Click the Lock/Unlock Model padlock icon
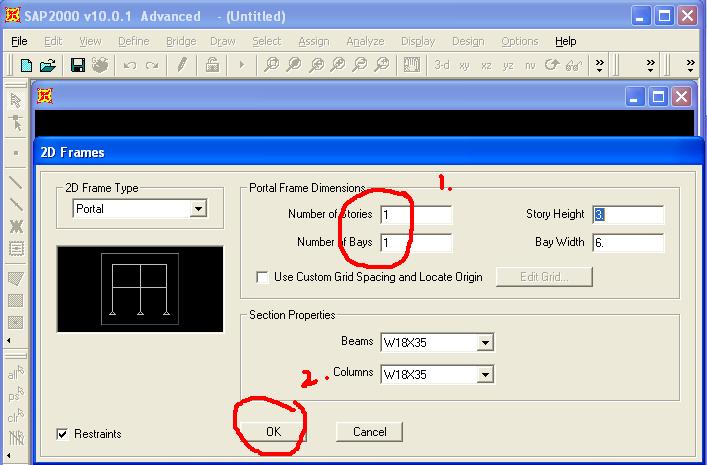The image size is (707, 465). (x=212, y=65)
